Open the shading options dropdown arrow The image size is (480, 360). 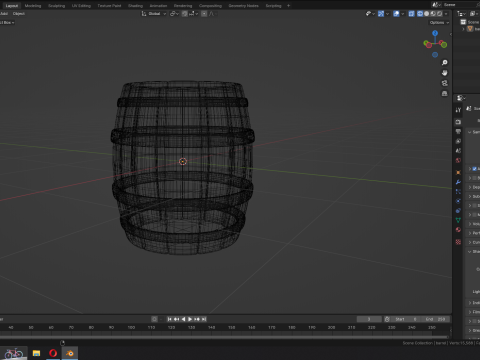[x=446, y=14]
